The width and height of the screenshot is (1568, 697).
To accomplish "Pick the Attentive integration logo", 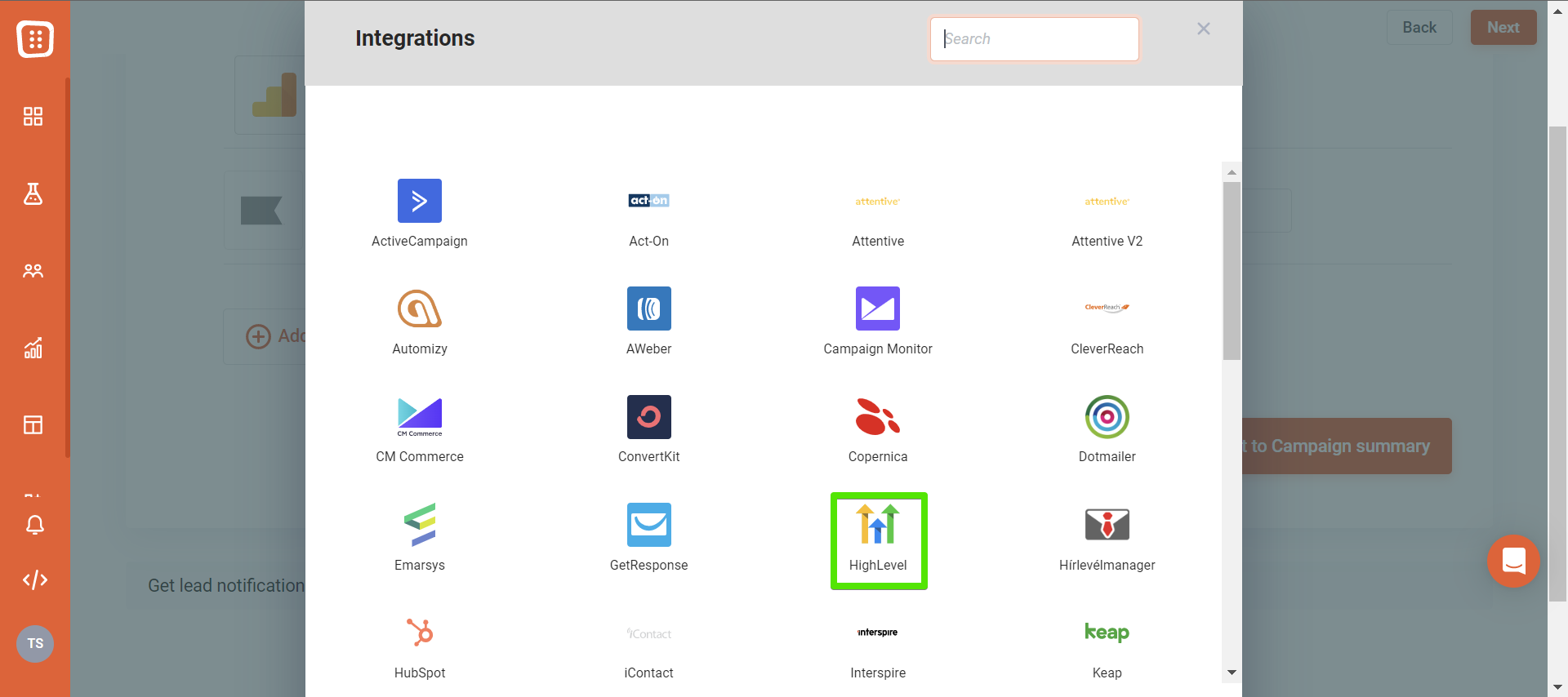I will [x=878, y=201].
